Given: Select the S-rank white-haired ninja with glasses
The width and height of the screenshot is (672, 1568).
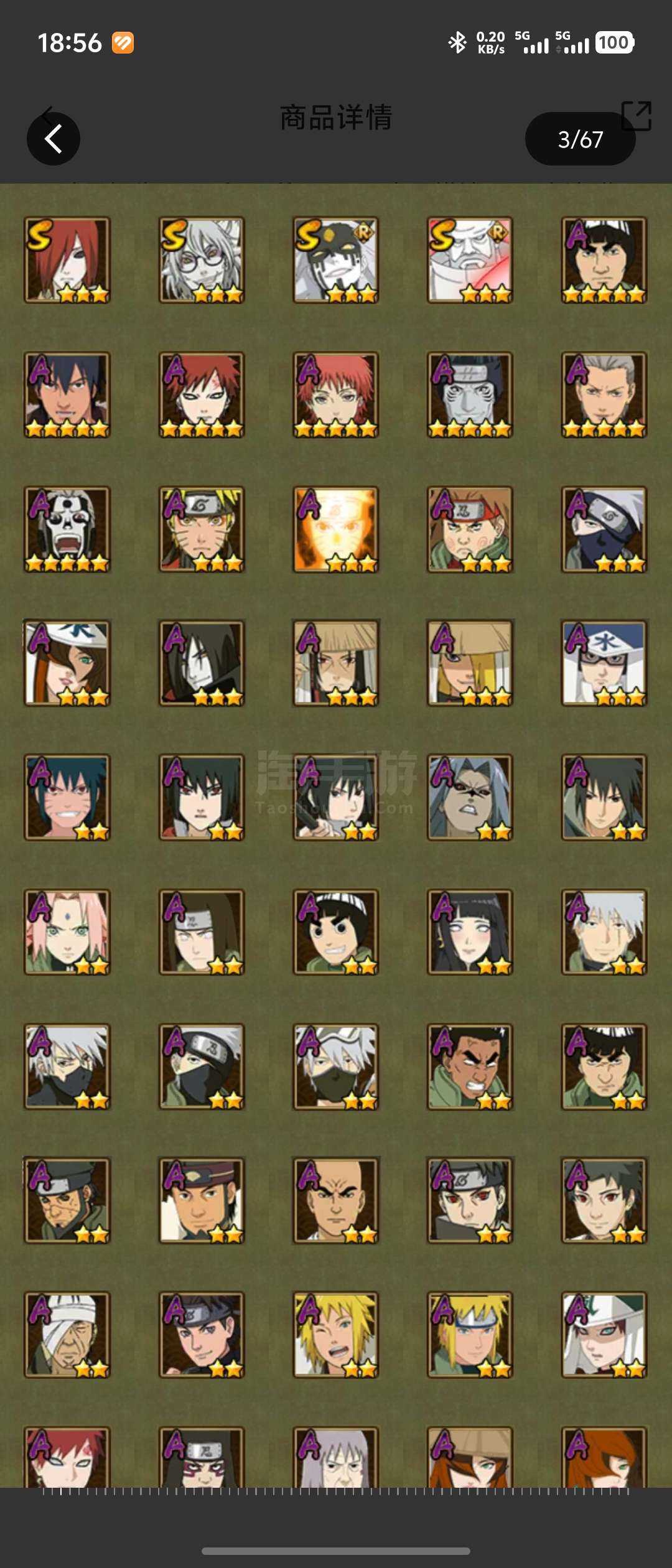Looking at the screenshot, I should coord(202,260).
